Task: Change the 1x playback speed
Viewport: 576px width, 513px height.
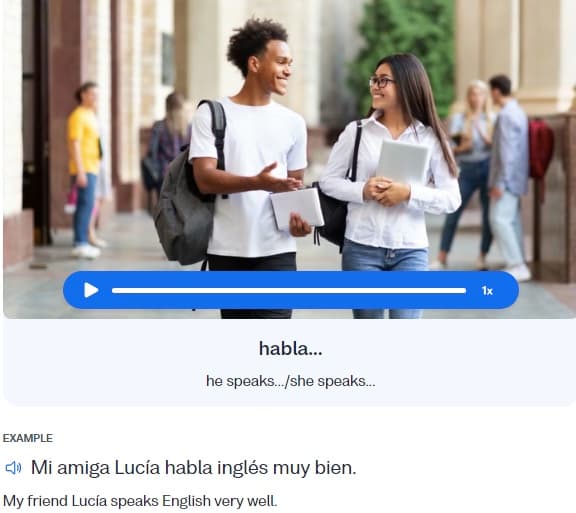Action: (x=487, y=291)
